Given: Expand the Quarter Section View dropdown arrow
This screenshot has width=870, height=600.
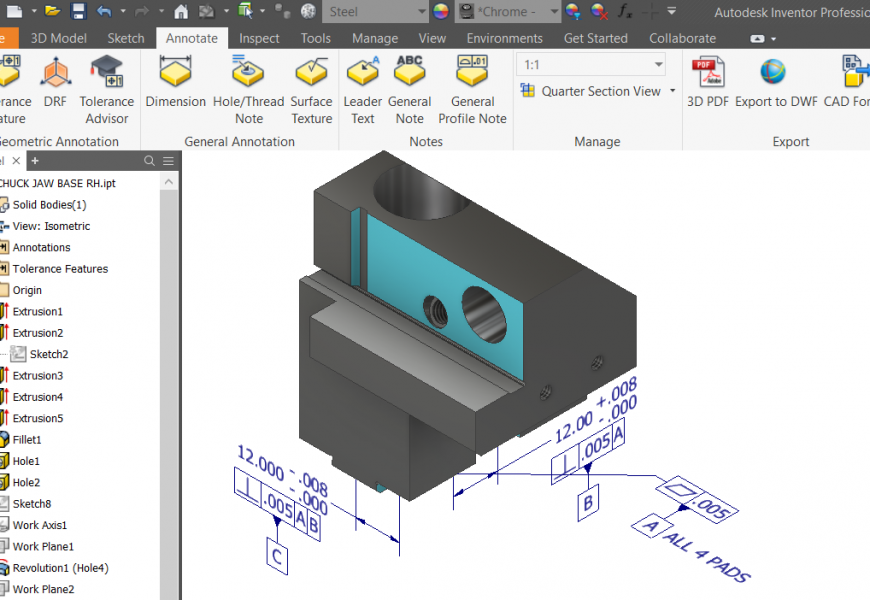Looking at the screenshot, I should click(x=672, y=90).
